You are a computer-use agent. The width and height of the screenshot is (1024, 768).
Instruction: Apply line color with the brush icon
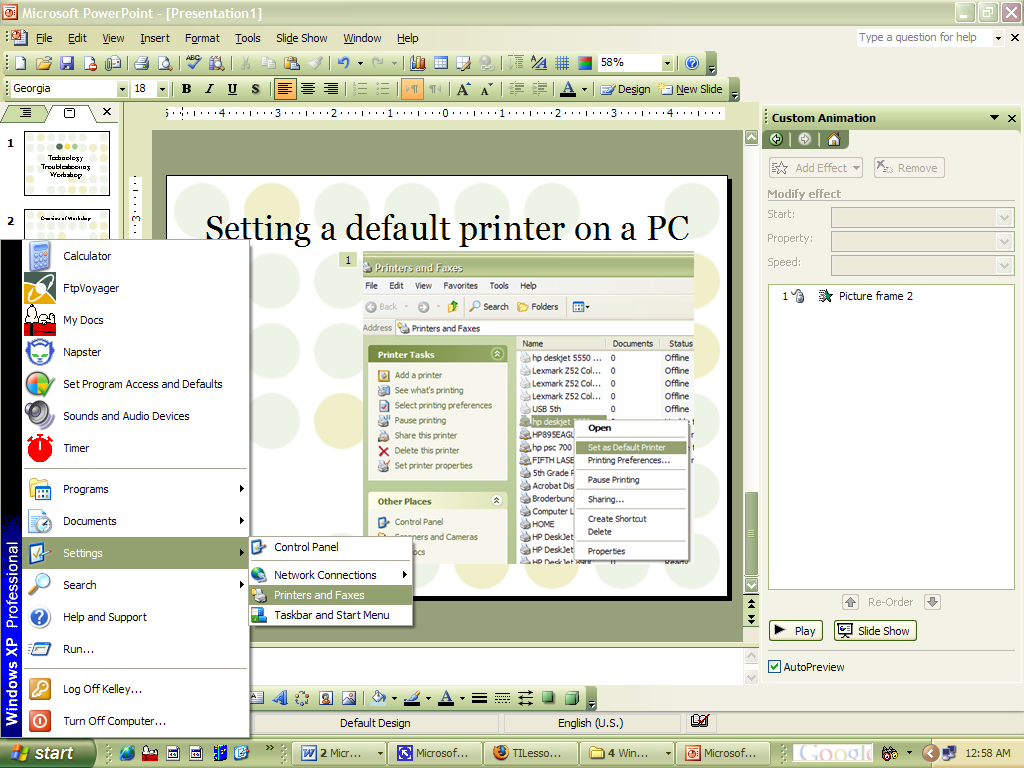(412, 698)
